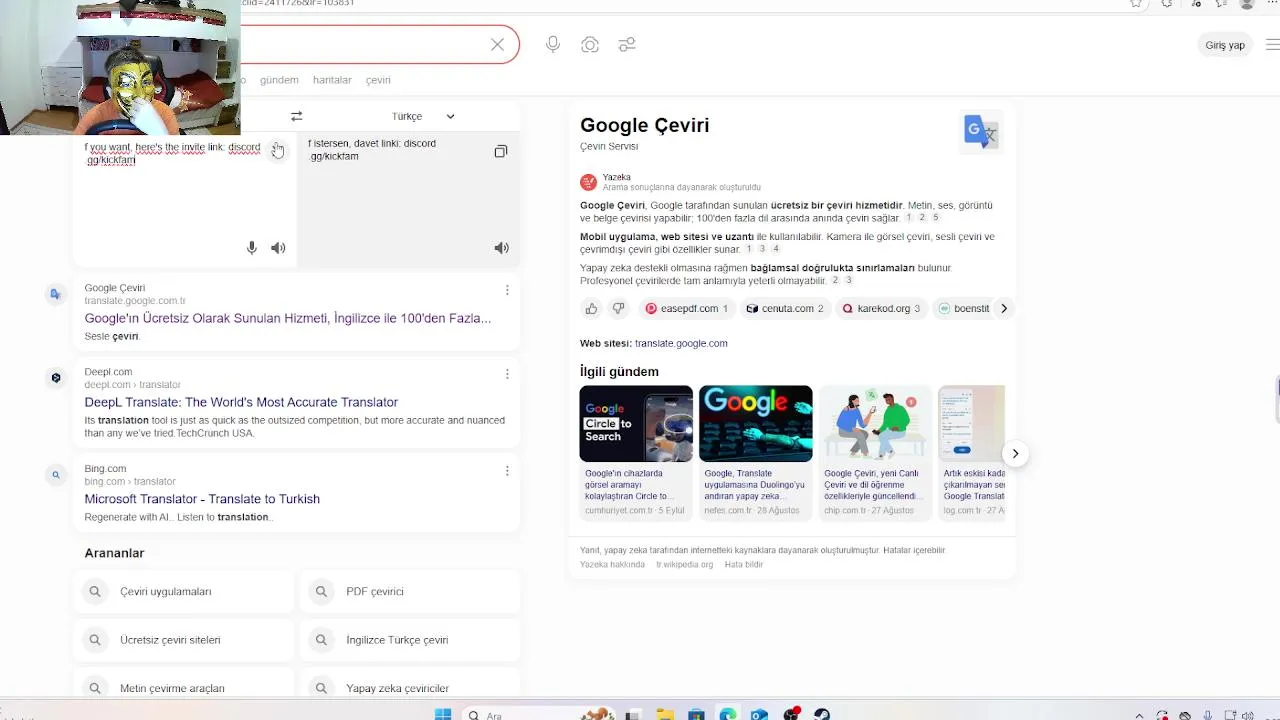This screenshot has height=720, width=1280.
Task: Click the Google Çeviri panel heading
Action: click(x=645, y=125)
